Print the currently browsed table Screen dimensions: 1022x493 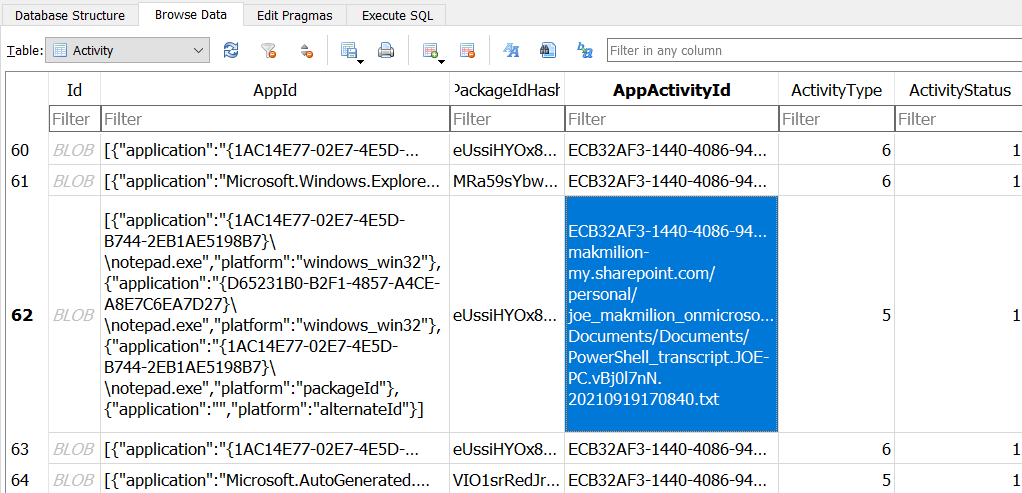pos(386,50)
